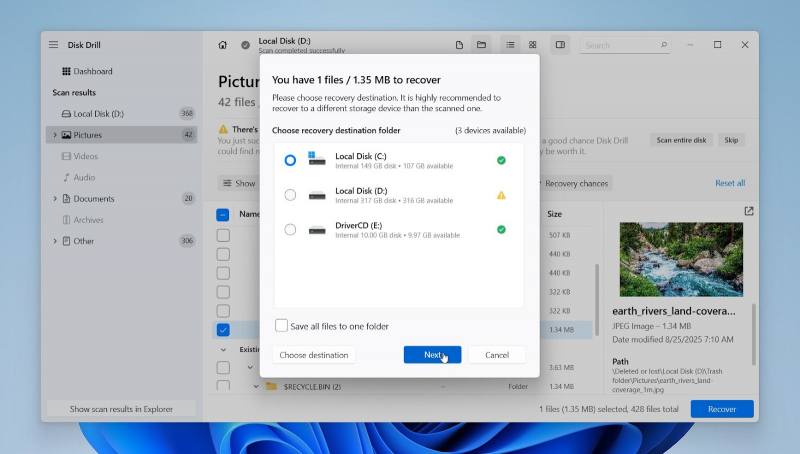This screenshot has width=800, height=454.
Task: Open the Archives category
Action: (x=83, y=220)
